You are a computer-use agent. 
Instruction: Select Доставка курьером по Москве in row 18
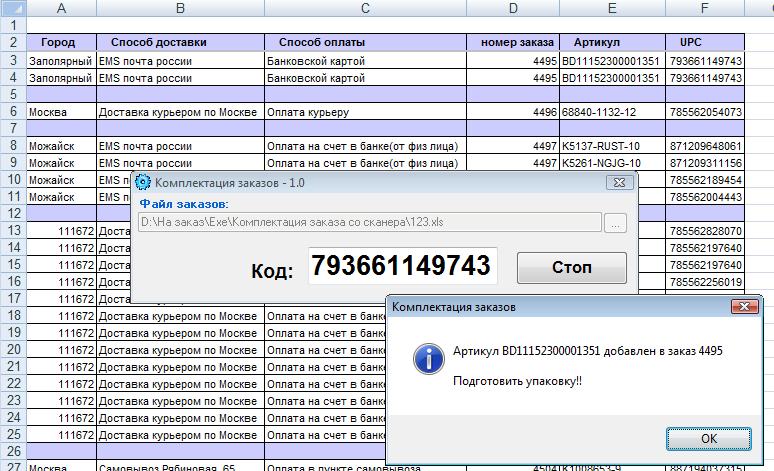click(x=180, y=315)
